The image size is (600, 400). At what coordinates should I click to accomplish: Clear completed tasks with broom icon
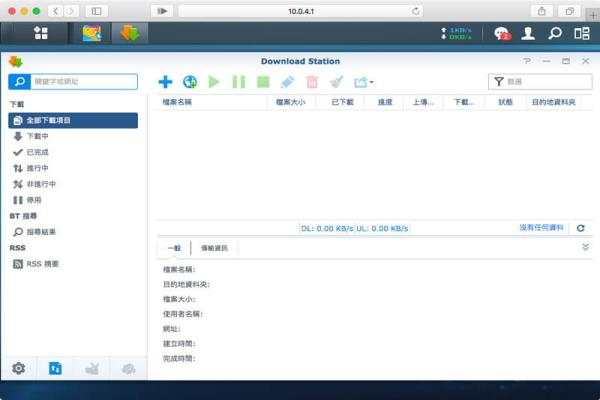(x=336, y=82)
